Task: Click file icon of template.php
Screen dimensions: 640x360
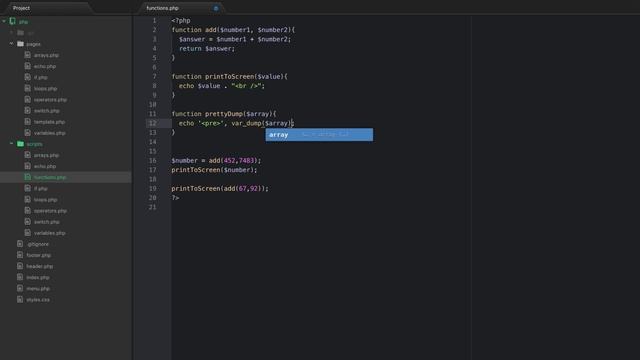Action: click(x=28, y=122)
